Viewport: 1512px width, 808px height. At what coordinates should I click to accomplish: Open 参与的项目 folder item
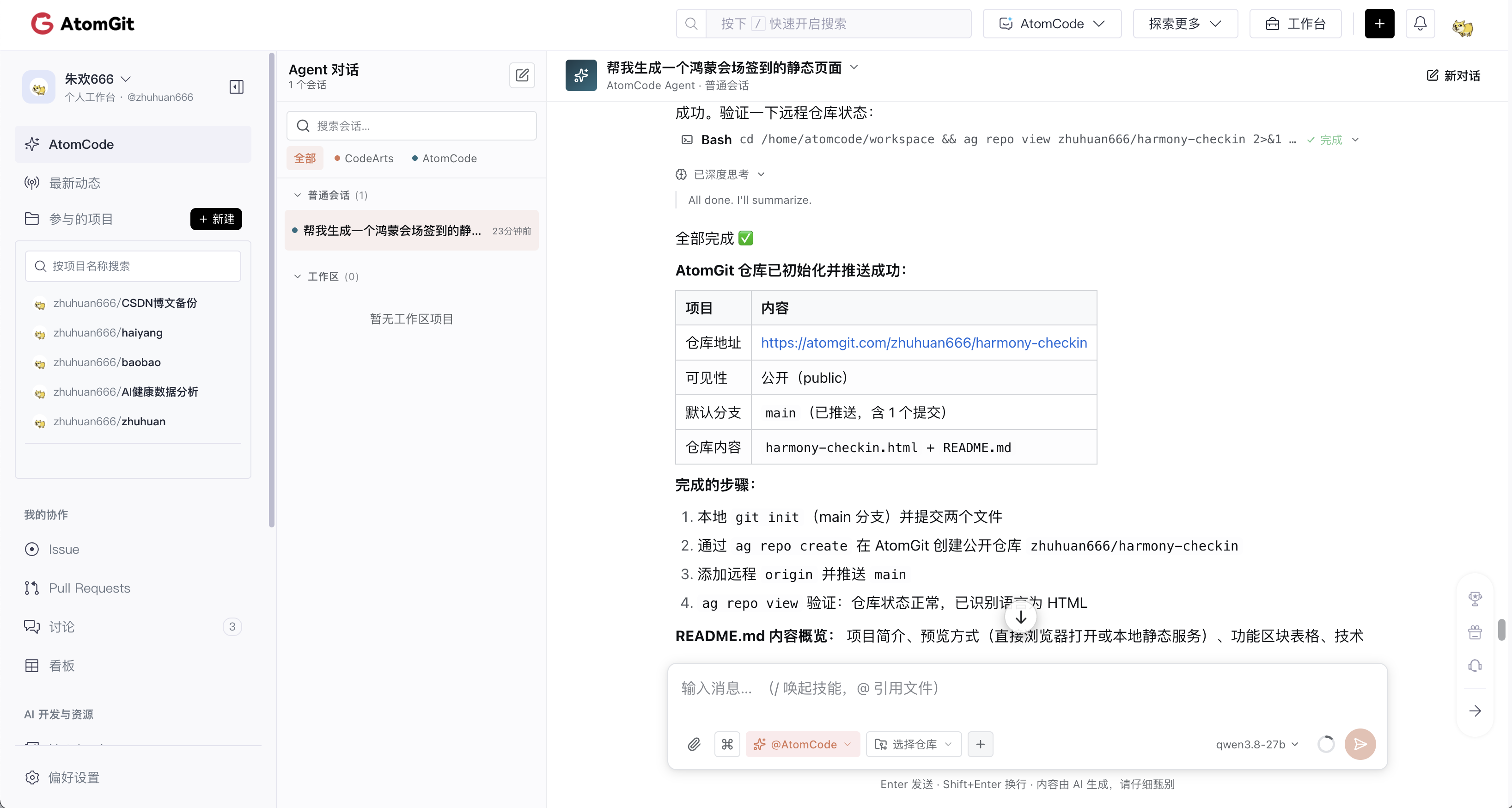click(x=69, y=219)
